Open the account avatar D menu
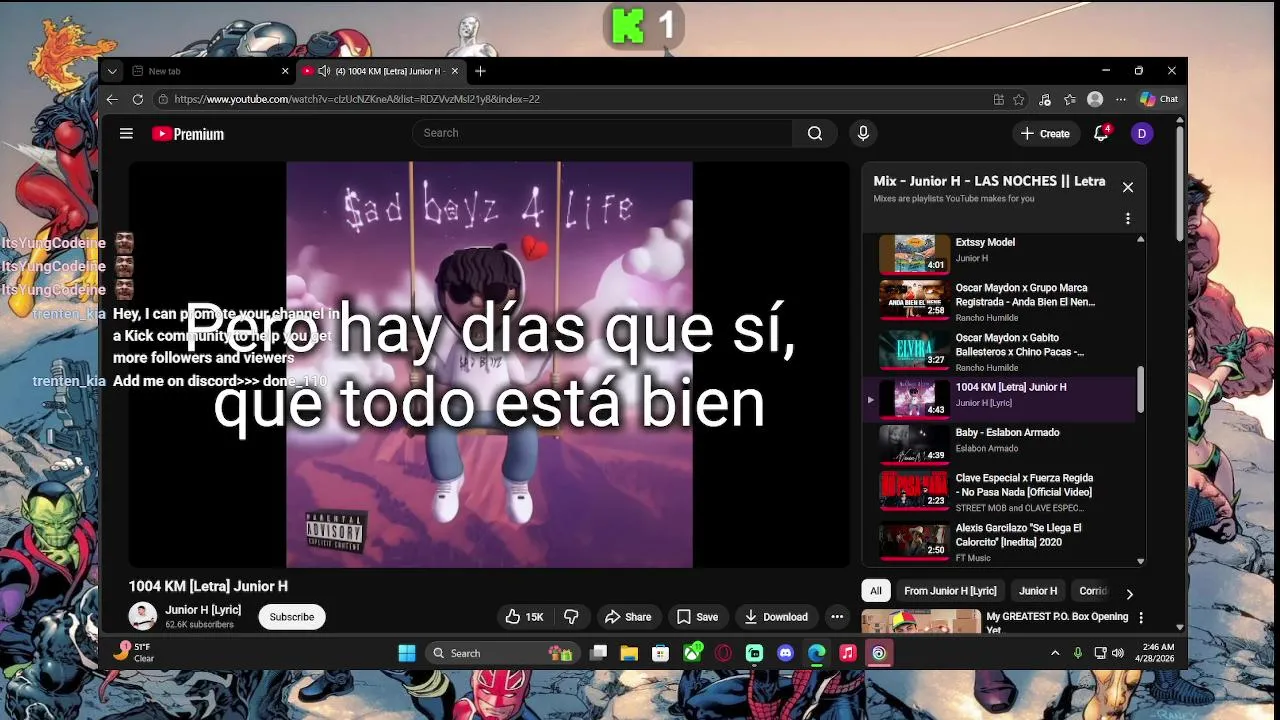 coord(1142,133)
